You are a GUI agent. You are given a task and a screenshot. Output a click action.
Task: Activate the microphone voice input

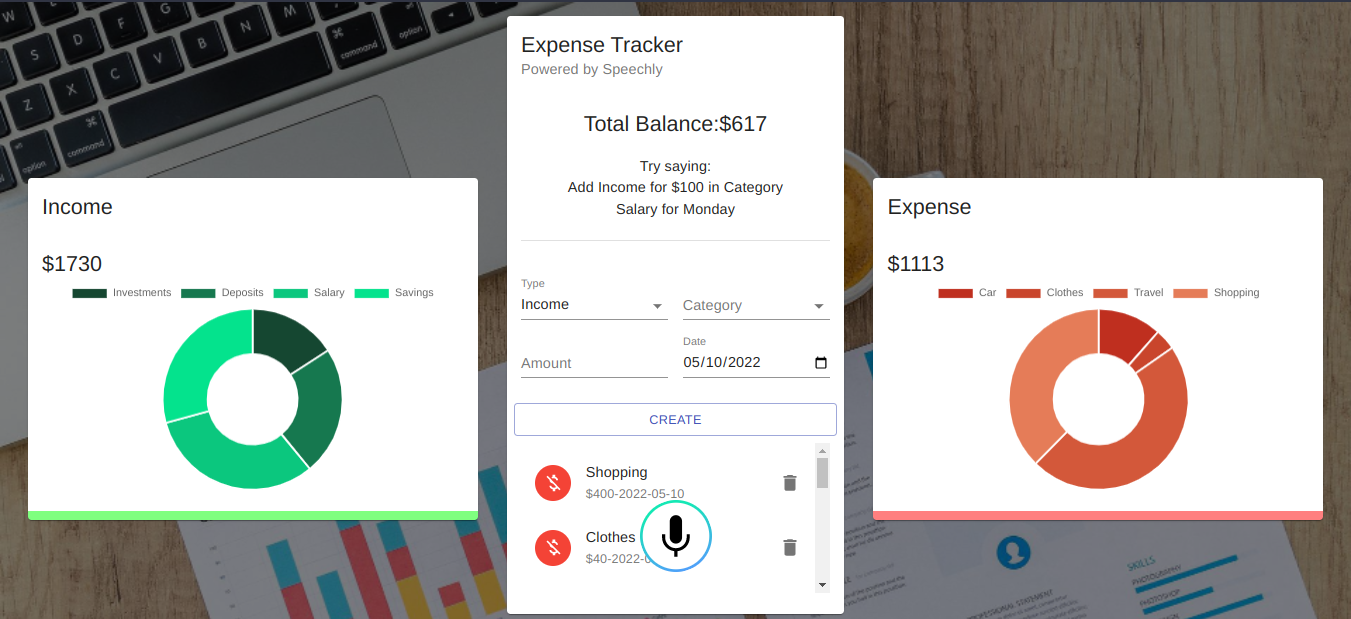point(675,535)
